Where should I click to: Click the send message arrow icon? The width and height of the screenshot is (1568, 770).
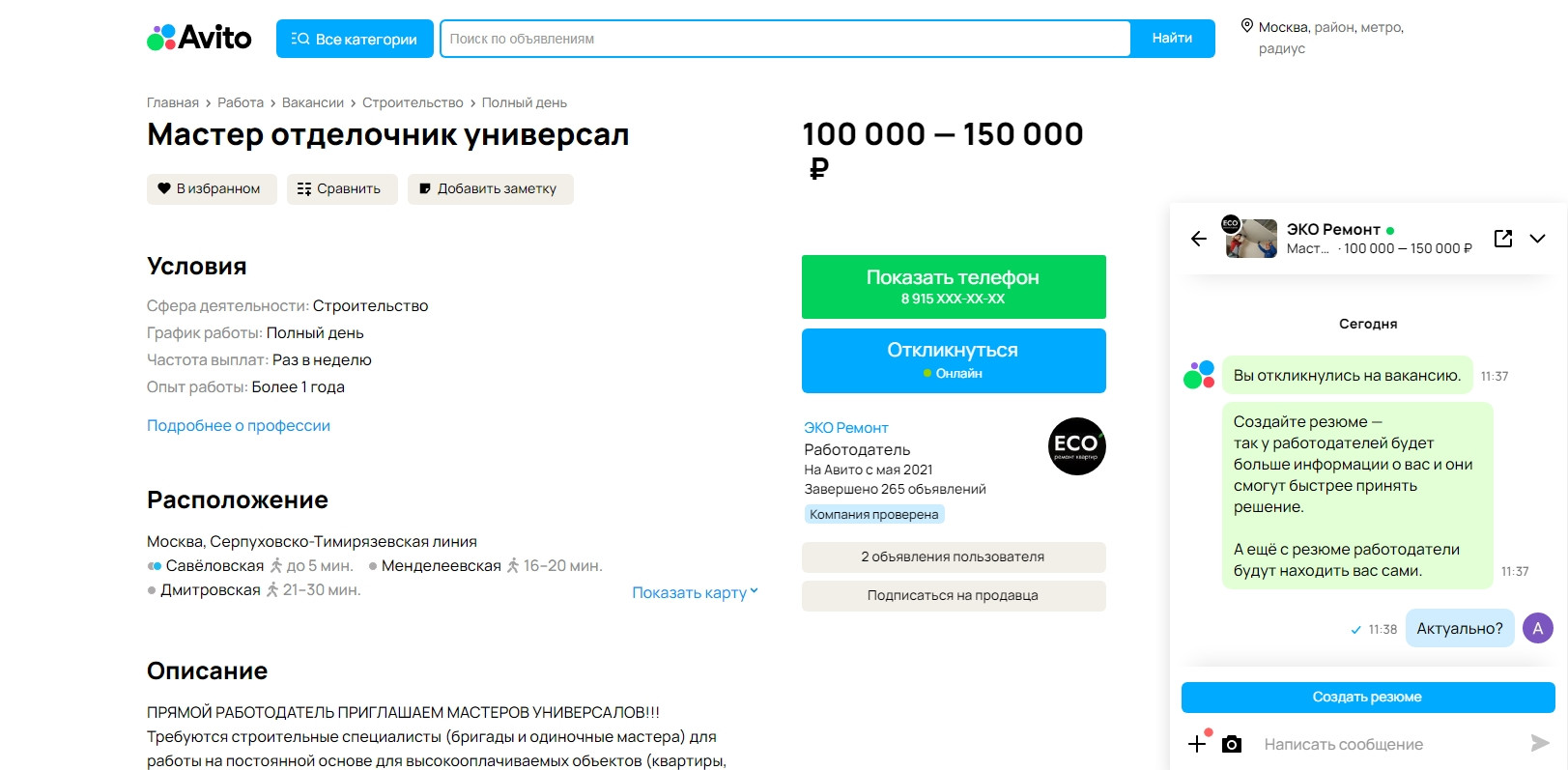[x=1540, y=743]
